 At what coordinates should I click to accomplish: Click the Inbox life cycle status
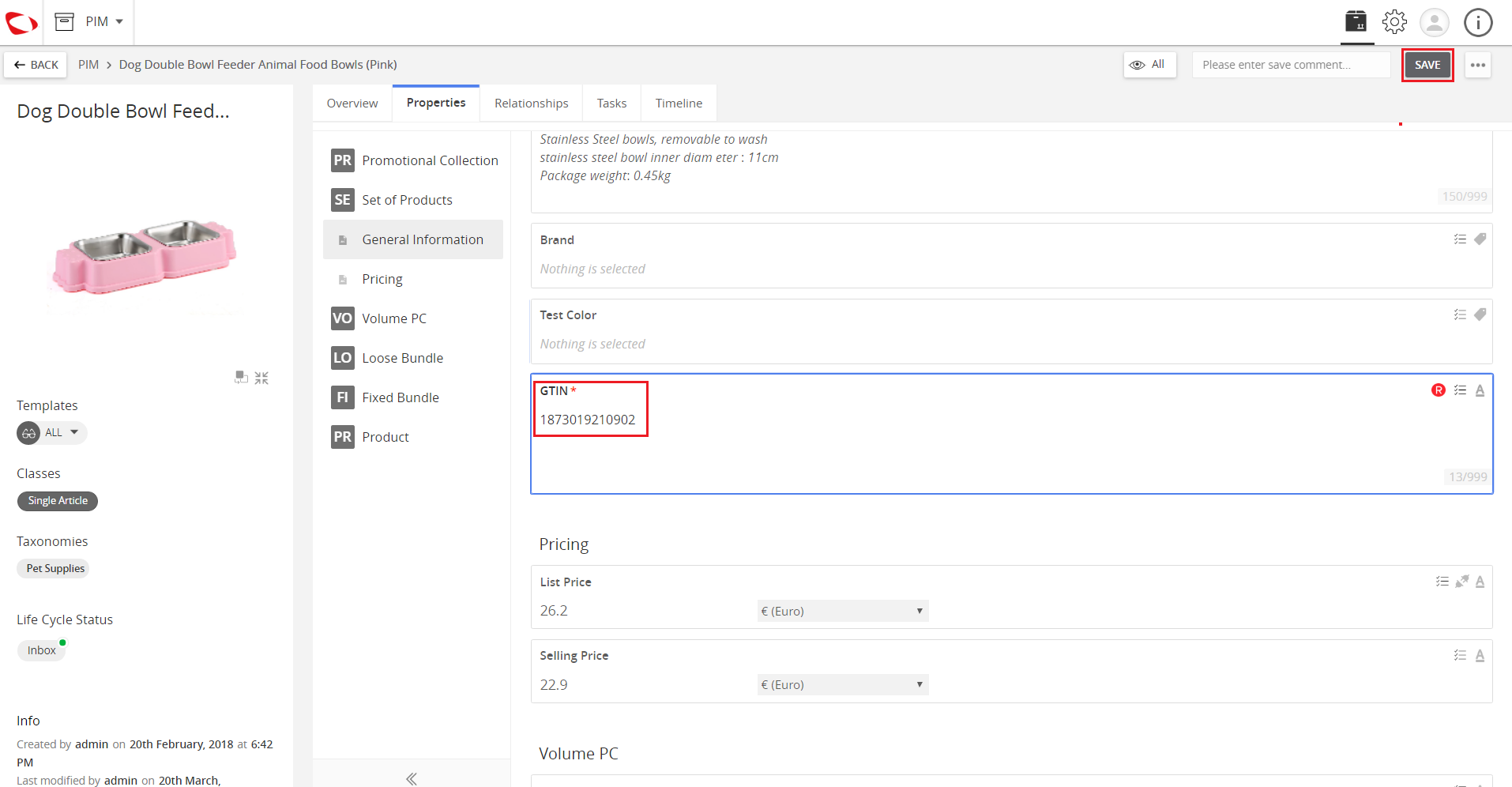[41, 650]
